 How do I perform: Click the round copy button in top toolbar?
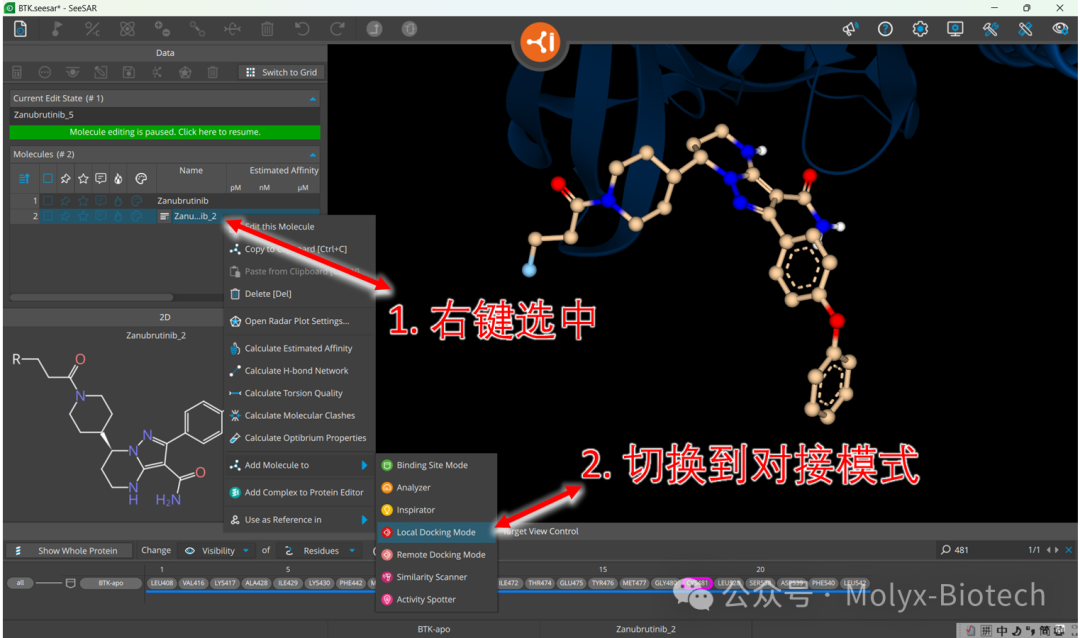409,29
